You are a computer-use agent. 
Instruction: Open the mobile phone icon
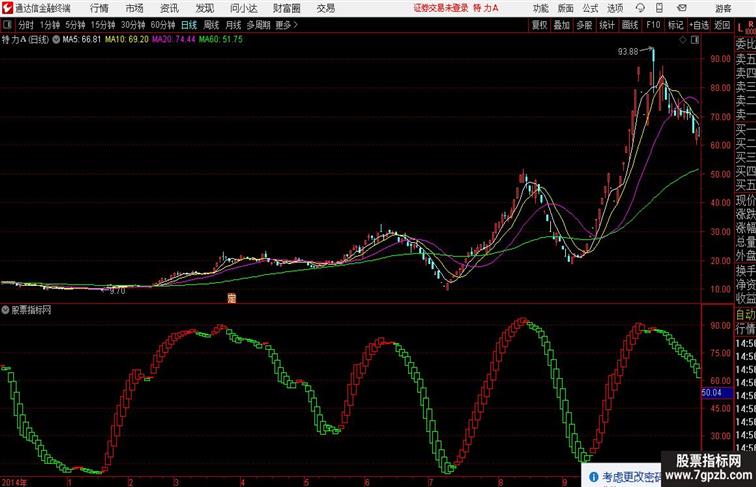659,8
